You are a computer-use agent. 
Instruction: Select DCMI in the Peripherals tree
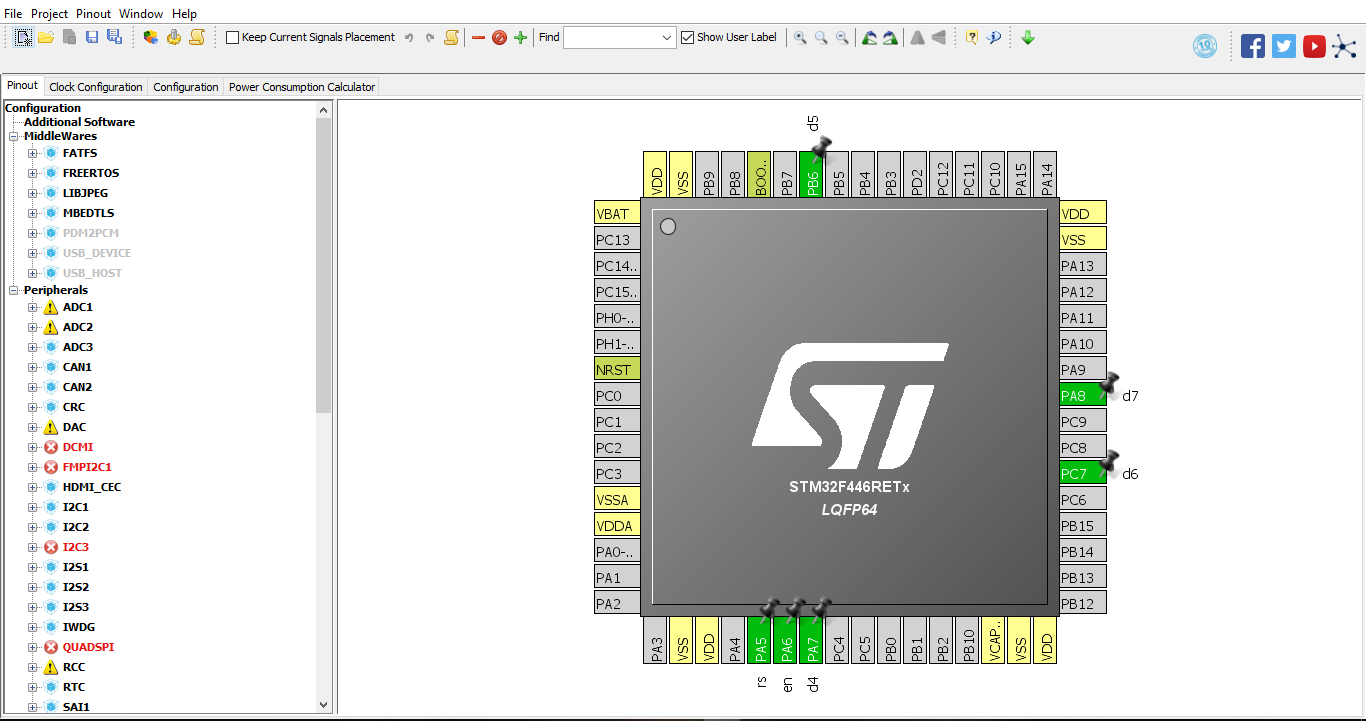(78, 447)
